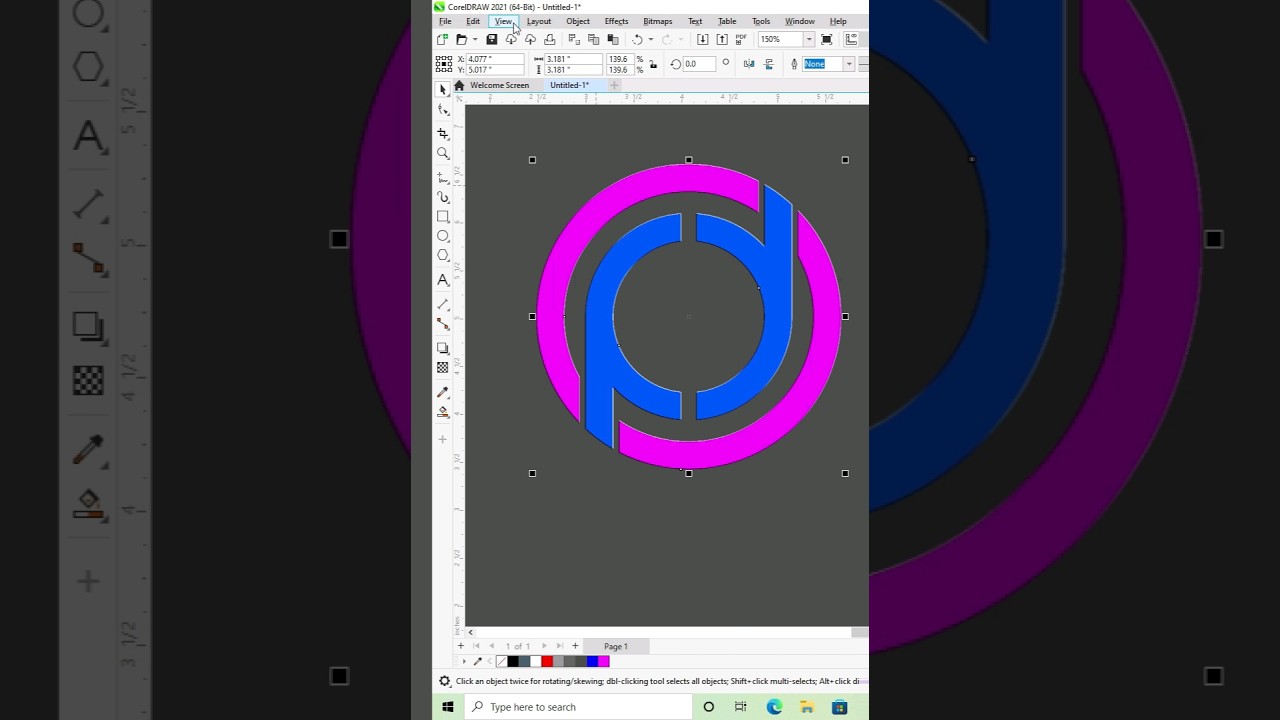Select the Page 1 tab
The image size is (1280, 720).
[x=616, y=646]
